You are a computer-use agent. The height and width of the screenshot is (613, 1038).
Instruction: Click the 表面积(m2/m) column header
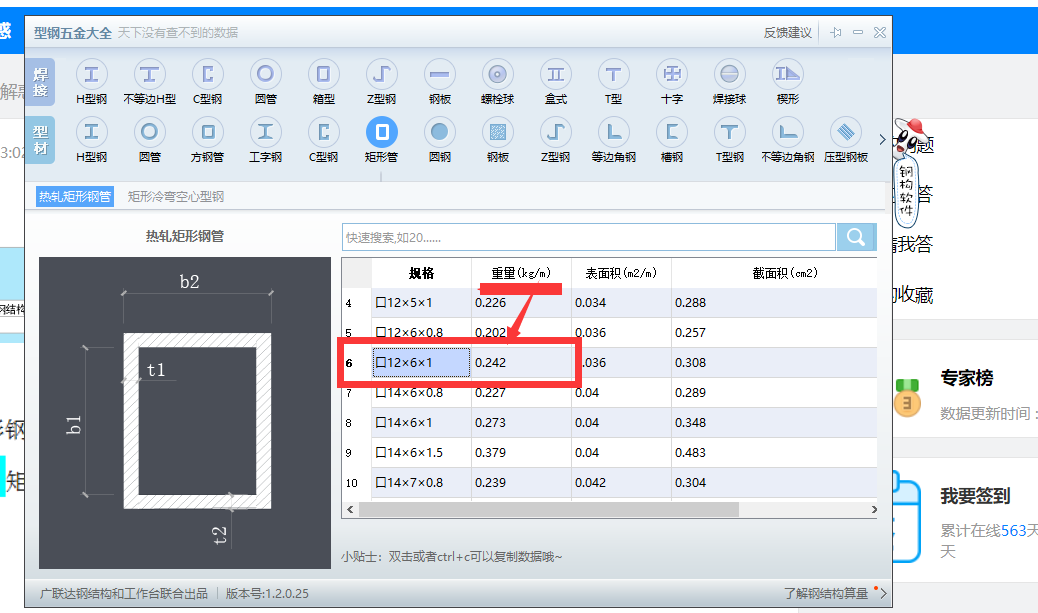pyautogui.click(x=621, y=273)
